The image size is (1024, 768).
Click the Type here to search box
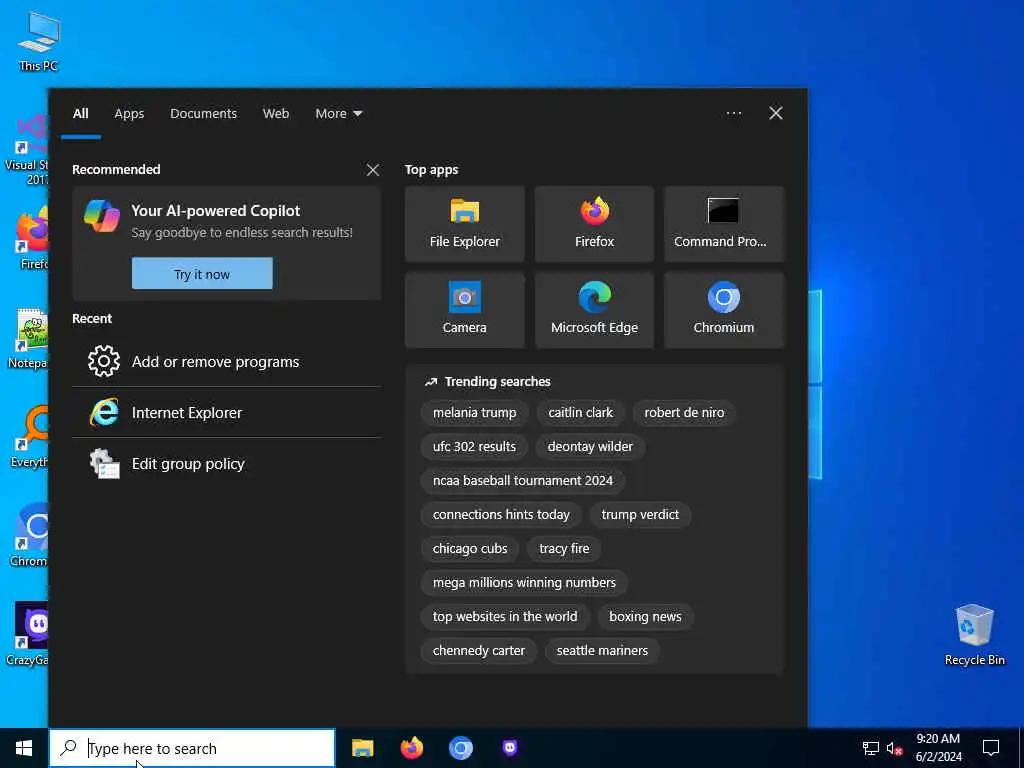[x=192, y=748]
